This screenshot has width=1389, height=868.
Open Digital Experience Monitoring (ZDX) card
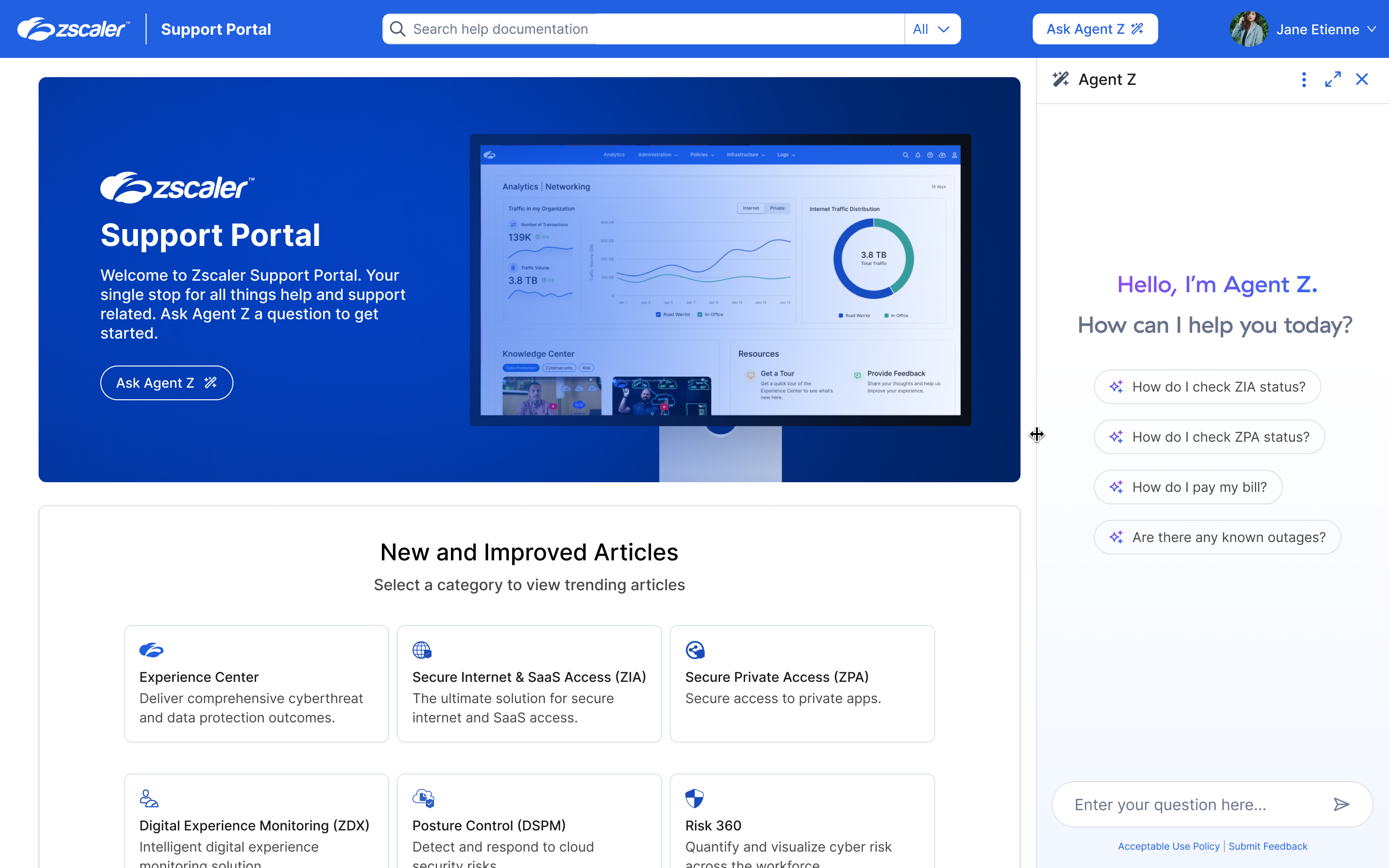pyautogui.click(x=257, y=821)
